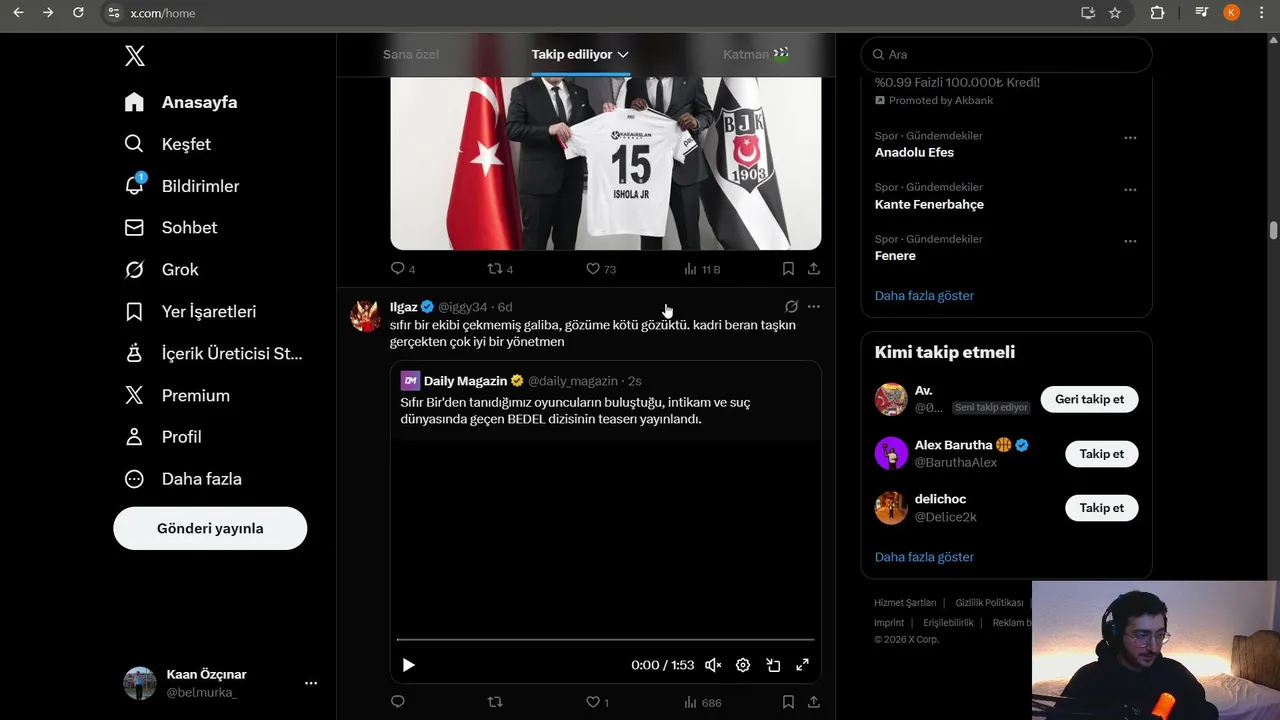
Task: Open Daha fazla menu in sidebar
Action: 183,479
